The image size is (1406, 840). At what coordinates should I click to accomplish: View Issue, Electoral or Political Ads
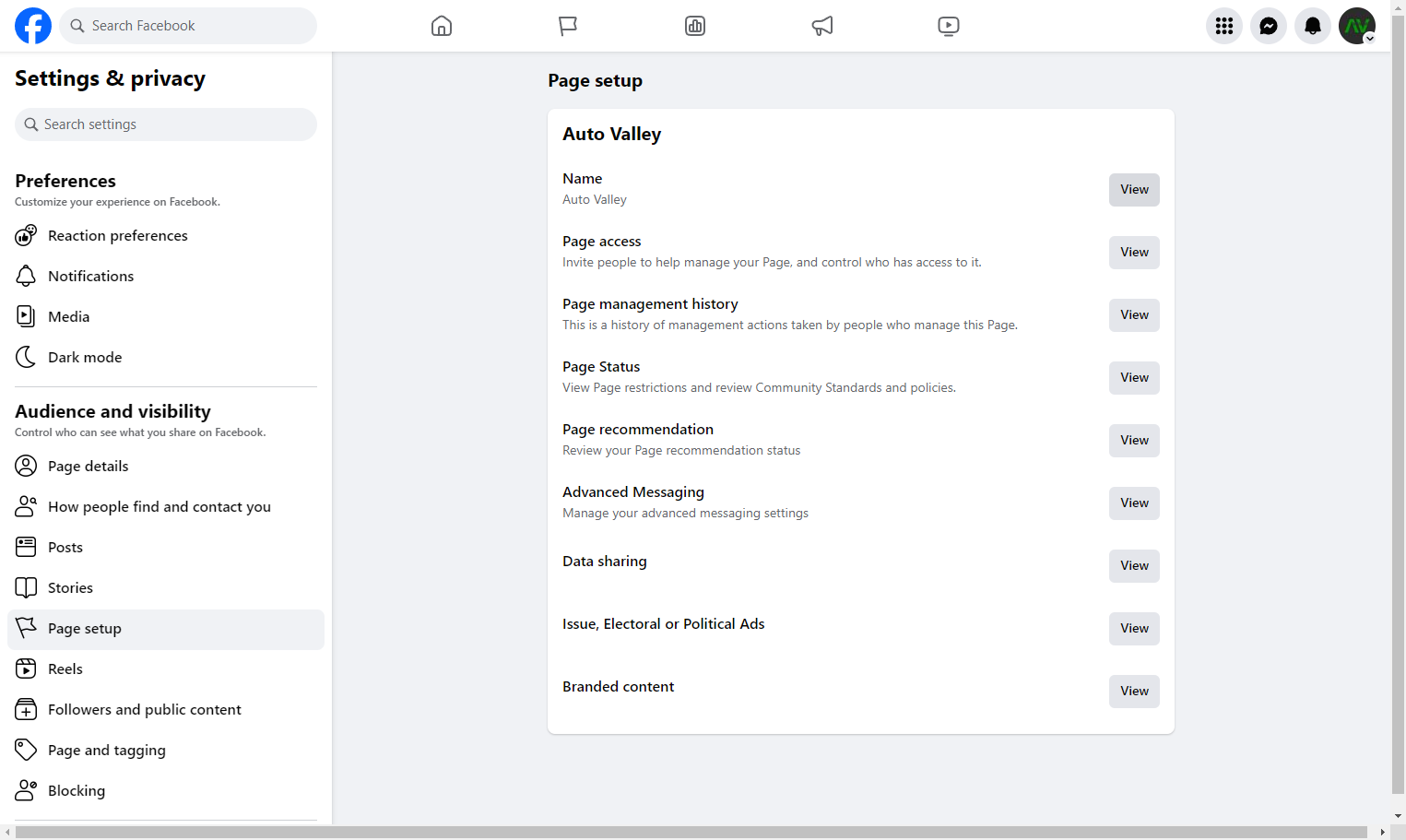coord(1134,629)
